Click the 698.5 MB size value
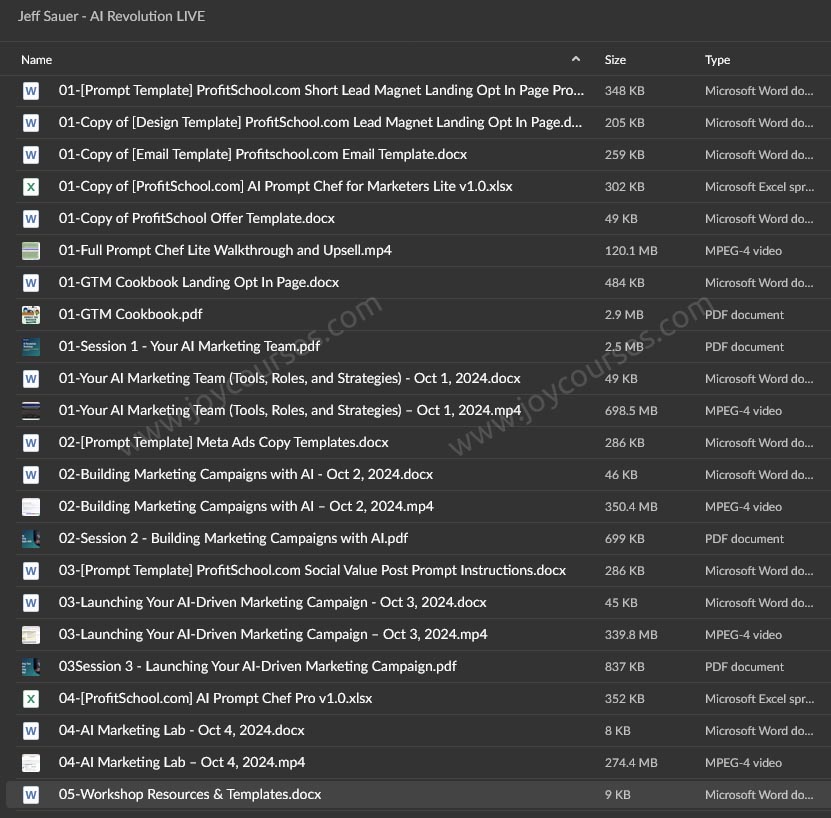831x818 pixels. [x=631, y=411]
